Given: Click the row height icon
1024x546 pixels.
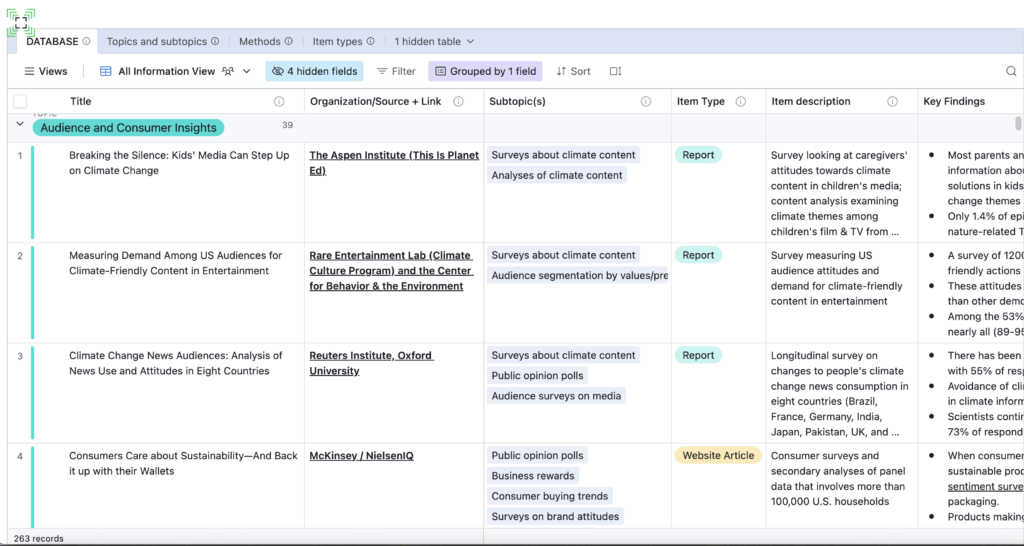Looking at the screenshot, I should [x=615, y=72].
